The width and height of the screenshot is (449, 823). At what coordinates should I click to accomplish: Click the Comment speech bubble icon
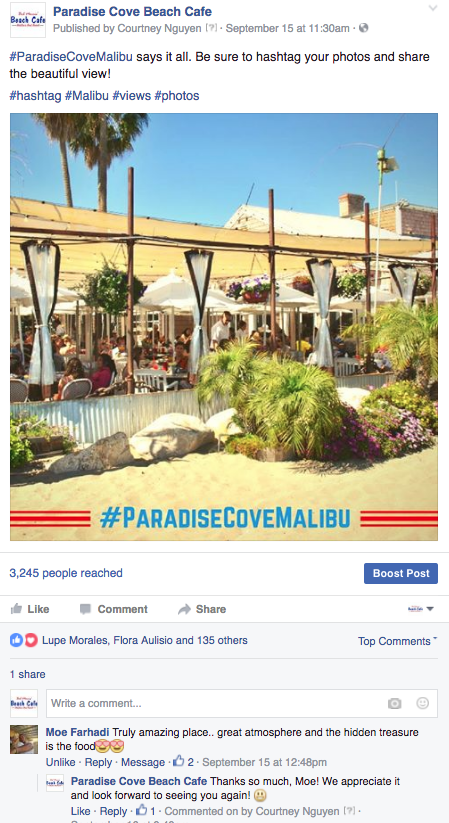pyautogui.click(x=85, y=609)
